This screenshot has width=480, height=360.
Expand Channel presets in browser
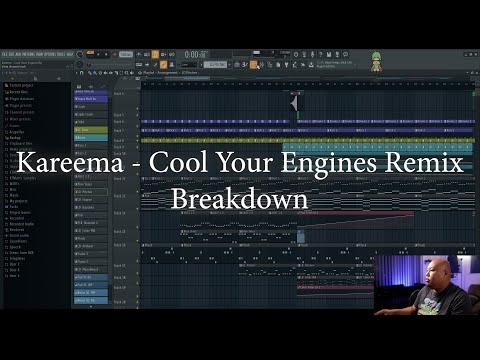tap(19, 112)
